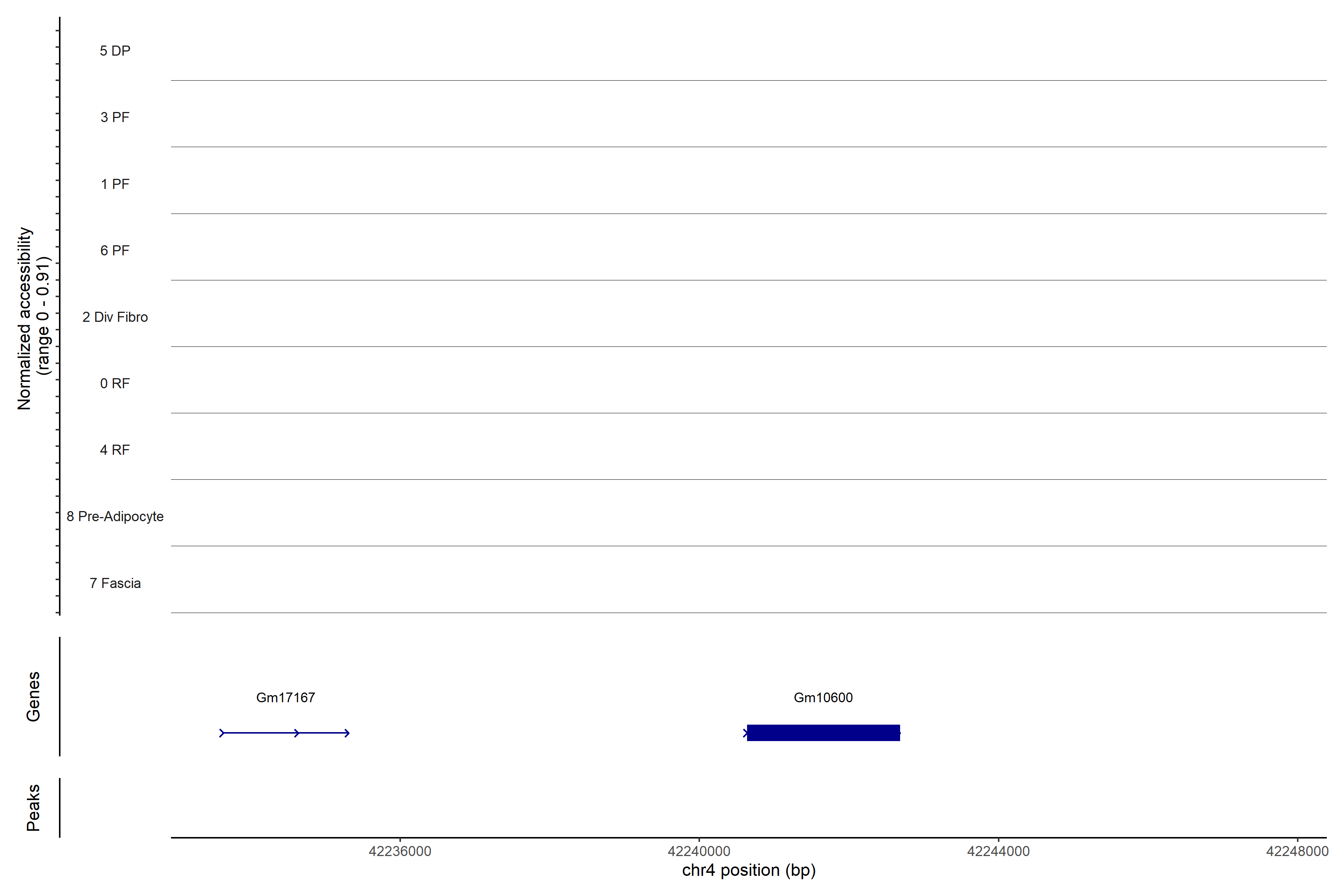Select the 0 RF track label

115,383
